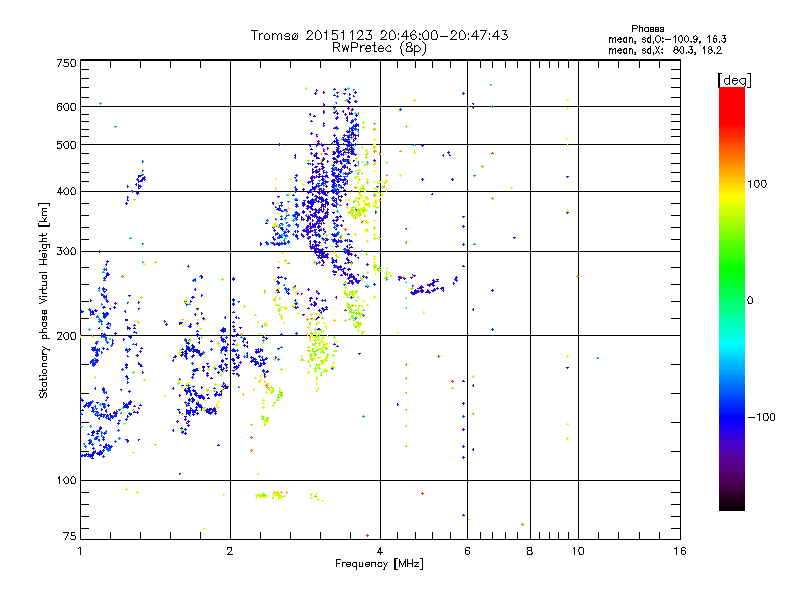The height and width of the screenshot is (600, 800).
Task: Click the x-axis label '8'
Action: pyautogui.click(x=530, y=551)
